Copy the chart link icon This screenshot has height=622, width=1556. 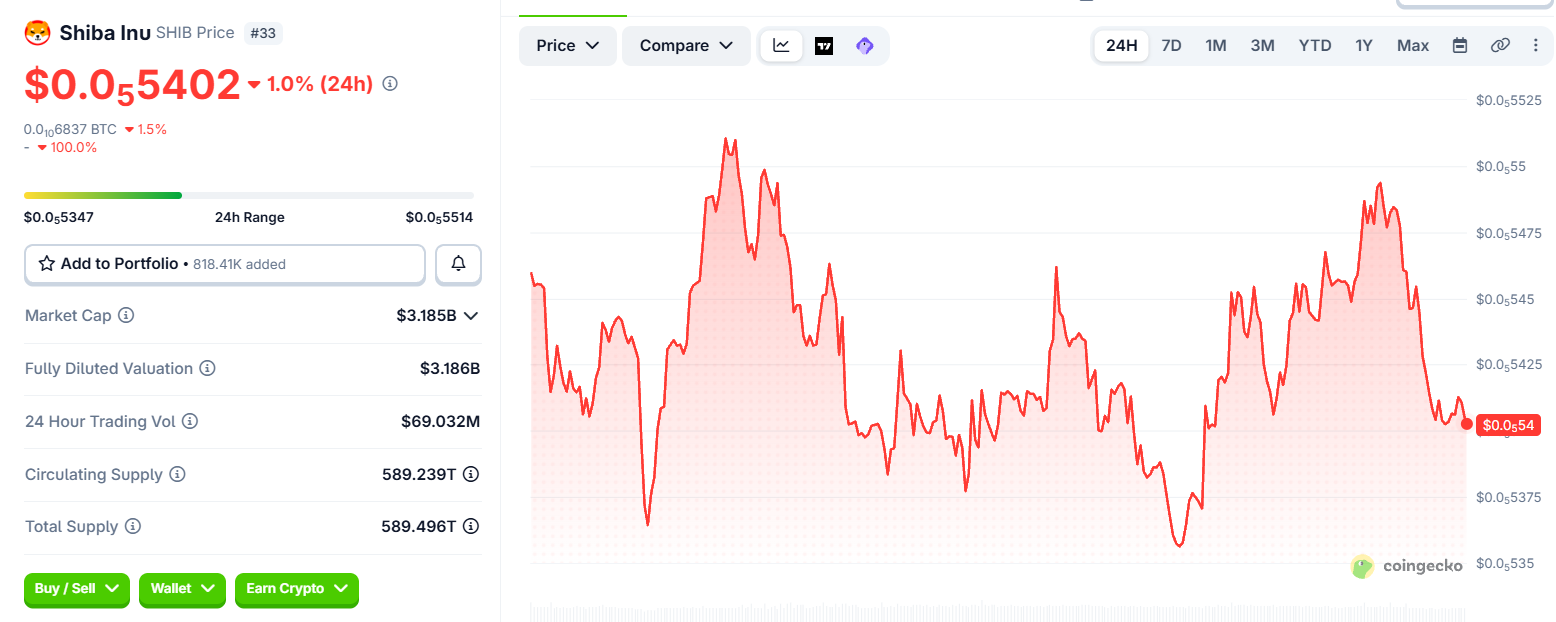point(1500,46)
